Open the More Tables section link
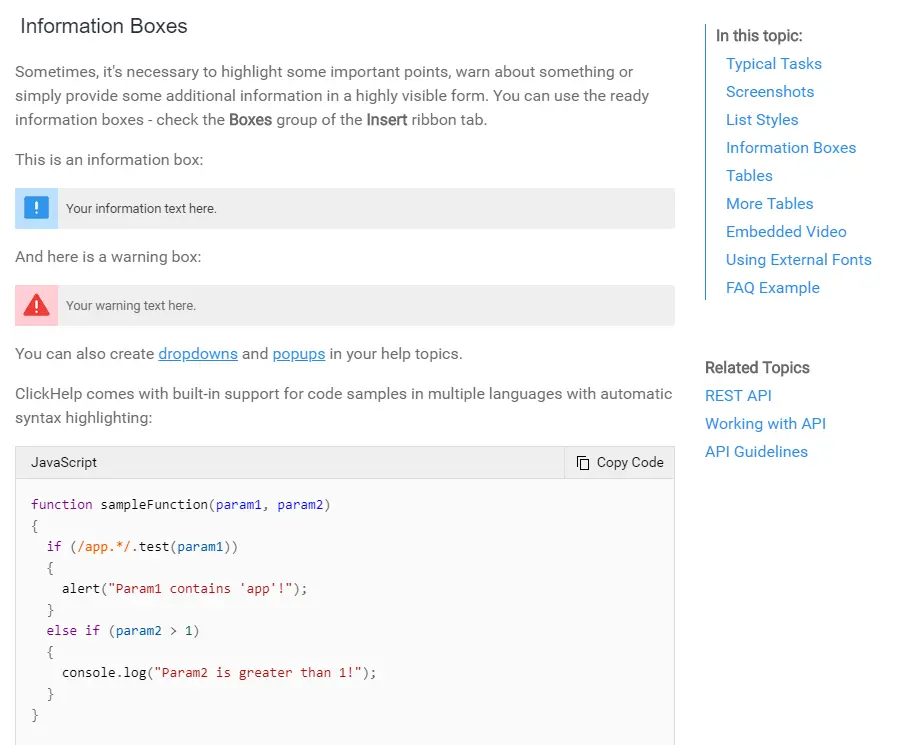 tap(769, 204)
